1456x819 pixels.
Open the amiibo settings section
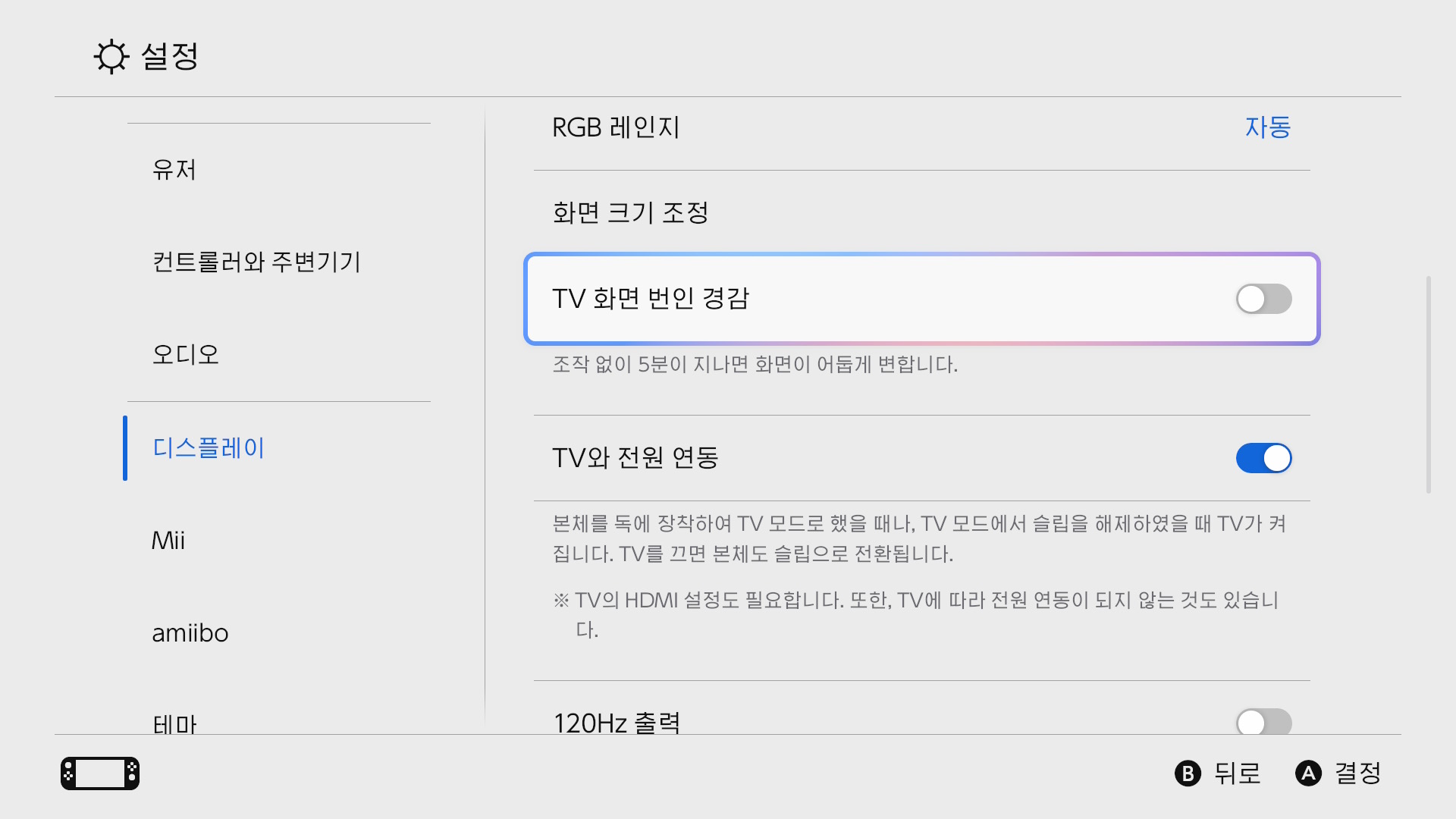click(190, 632)
